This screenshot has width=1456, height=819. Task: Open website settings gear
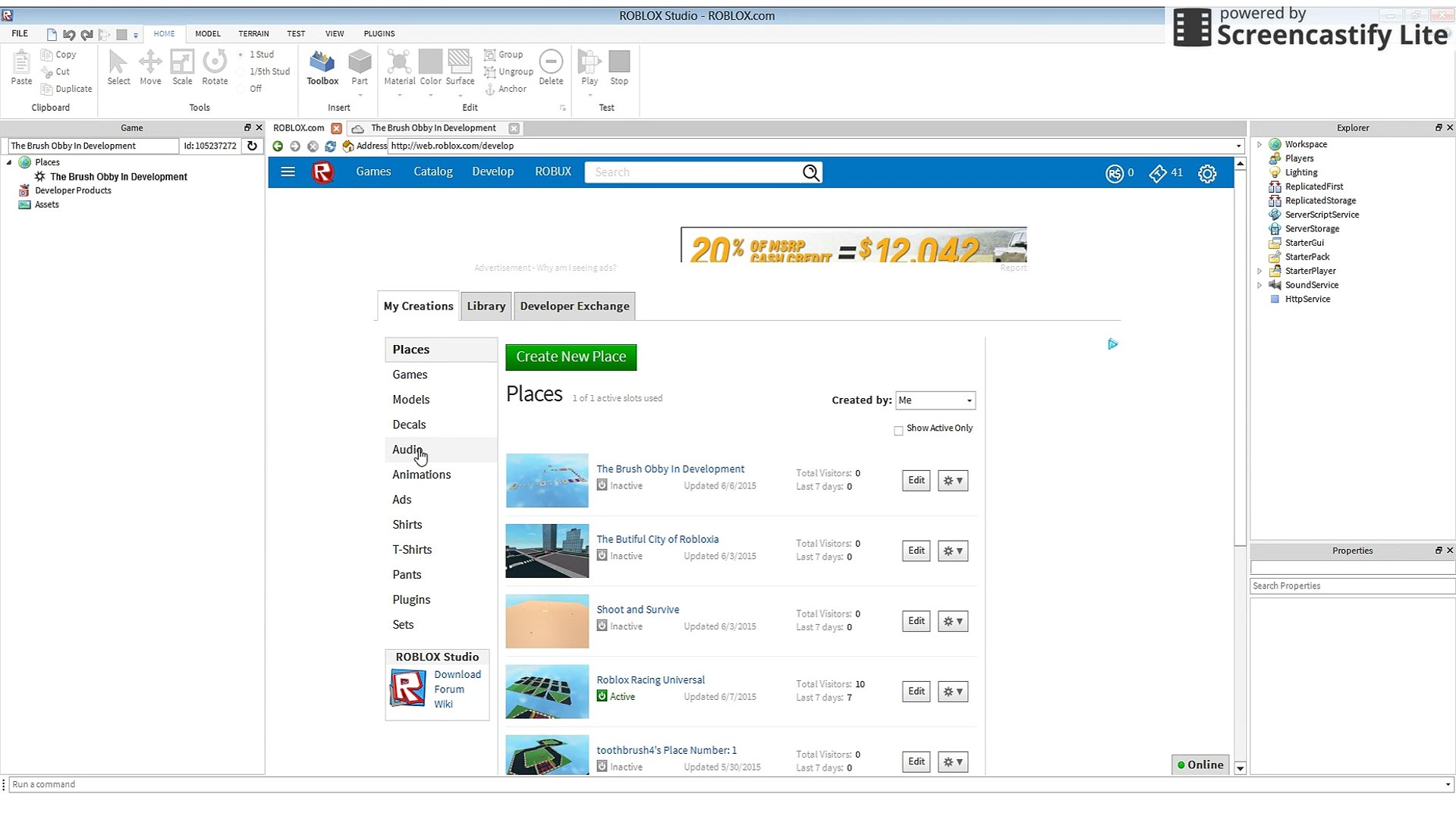click(x=1207, y=174)
